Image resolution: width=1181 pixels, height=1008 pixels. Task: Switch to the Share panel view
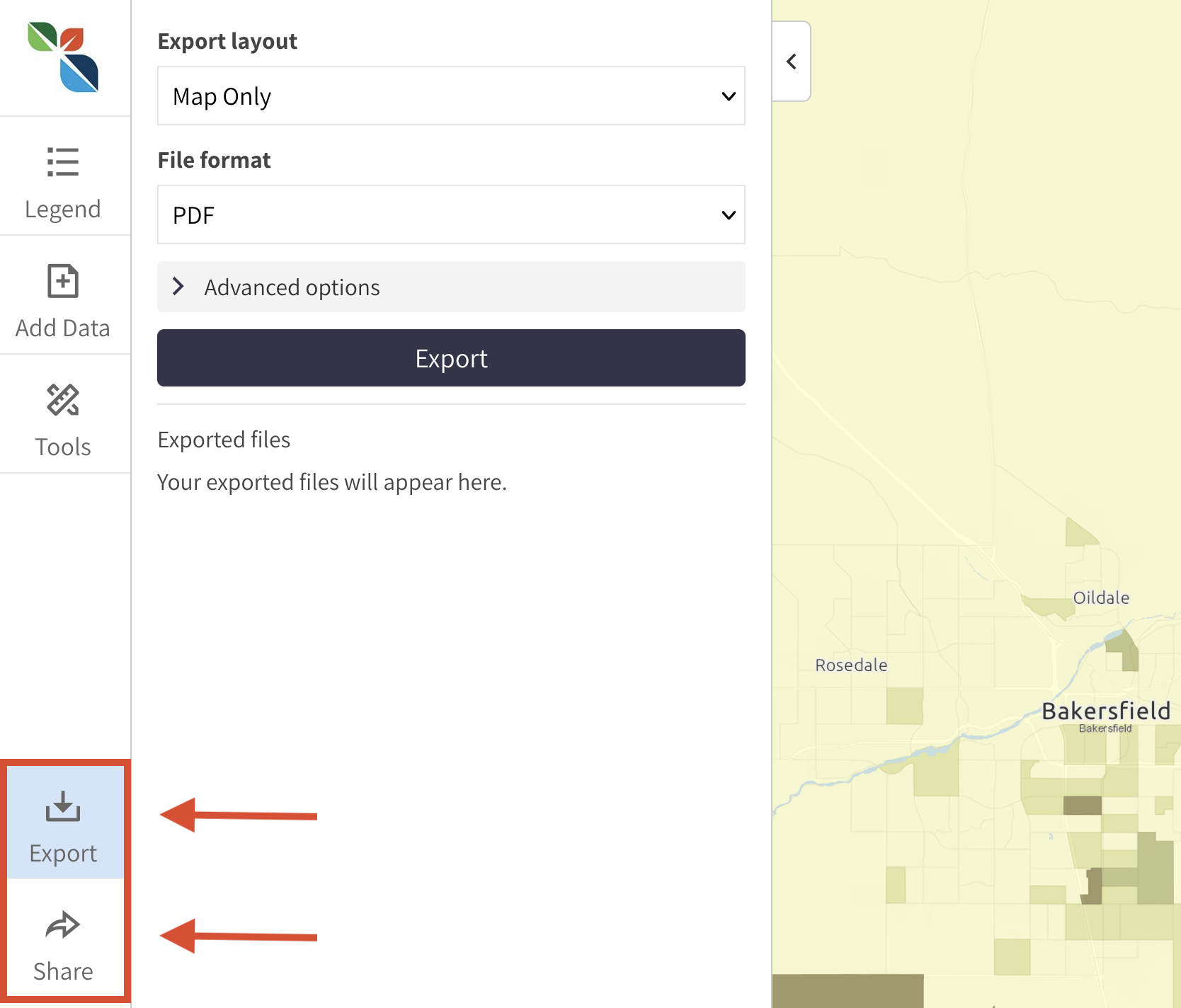tap(63, 941)
